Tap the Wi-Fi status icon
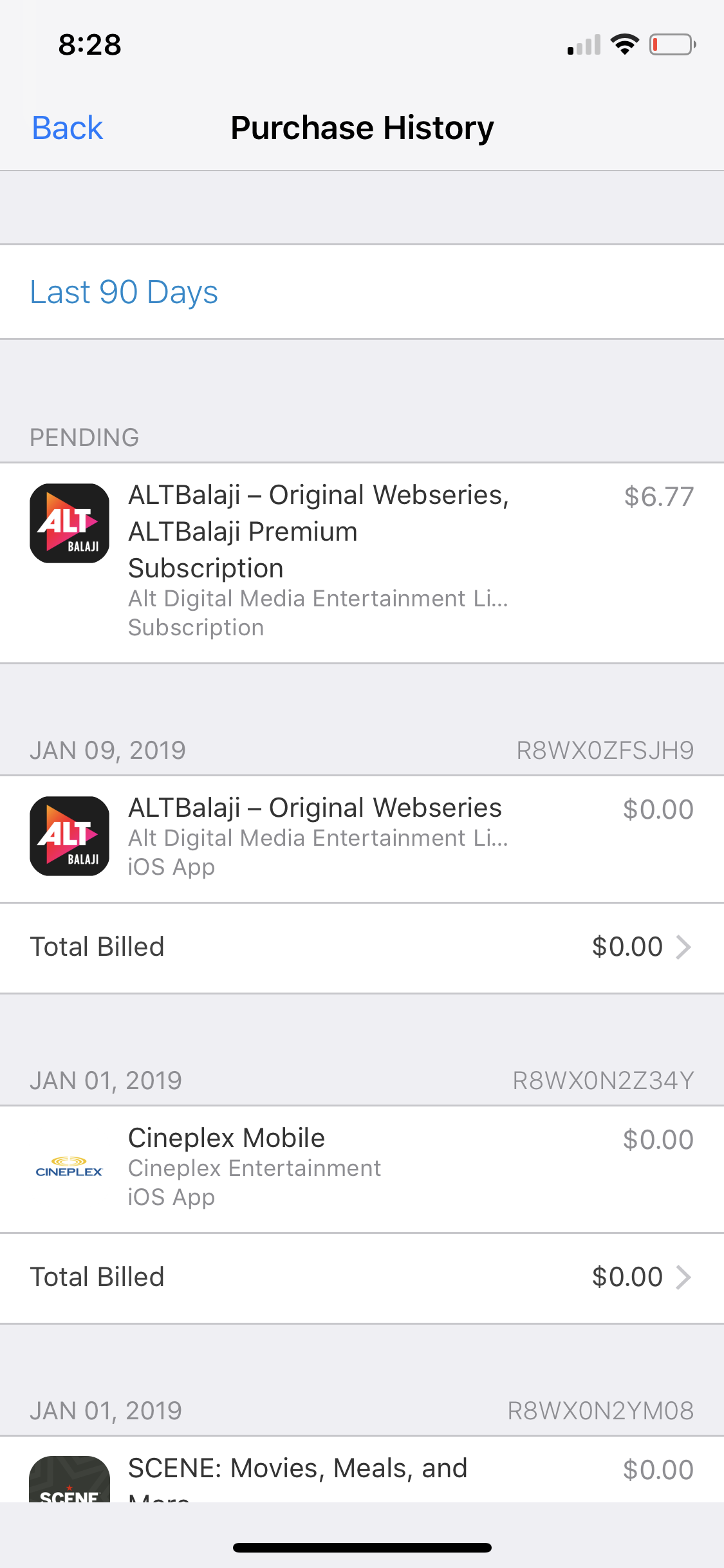Image resolution: width=724 pixels, height=1568 pixels. [624, 44]
